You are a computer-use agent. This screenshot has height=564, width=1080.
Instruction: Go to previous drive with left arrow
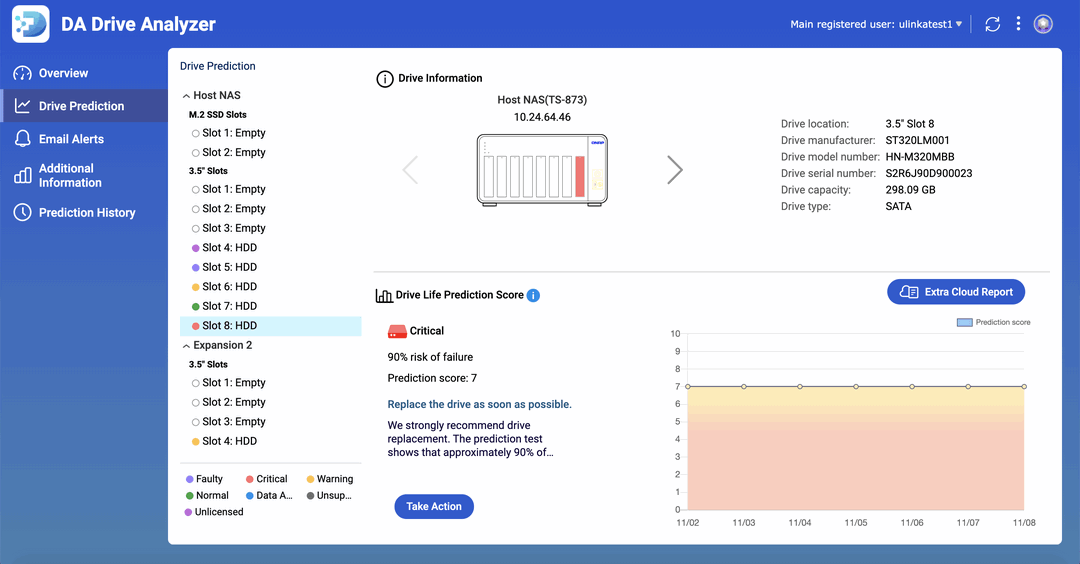tap(410, 170)
